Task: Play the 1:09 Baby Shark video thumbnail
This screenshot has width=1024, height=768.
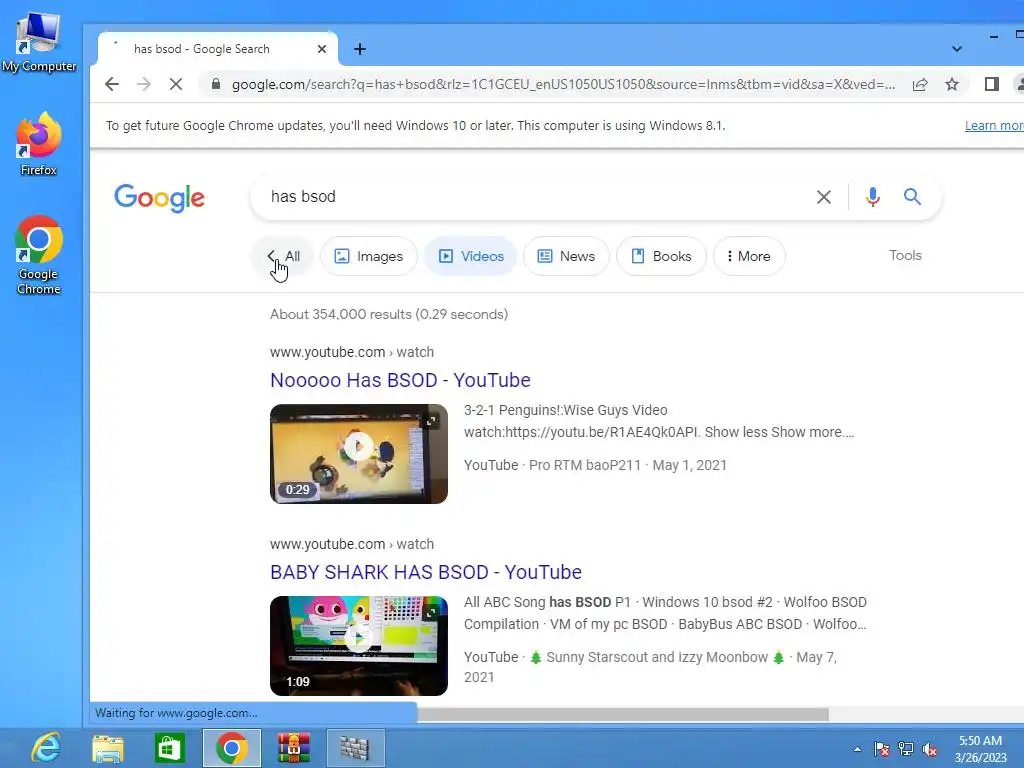Action: click(359, 646)
